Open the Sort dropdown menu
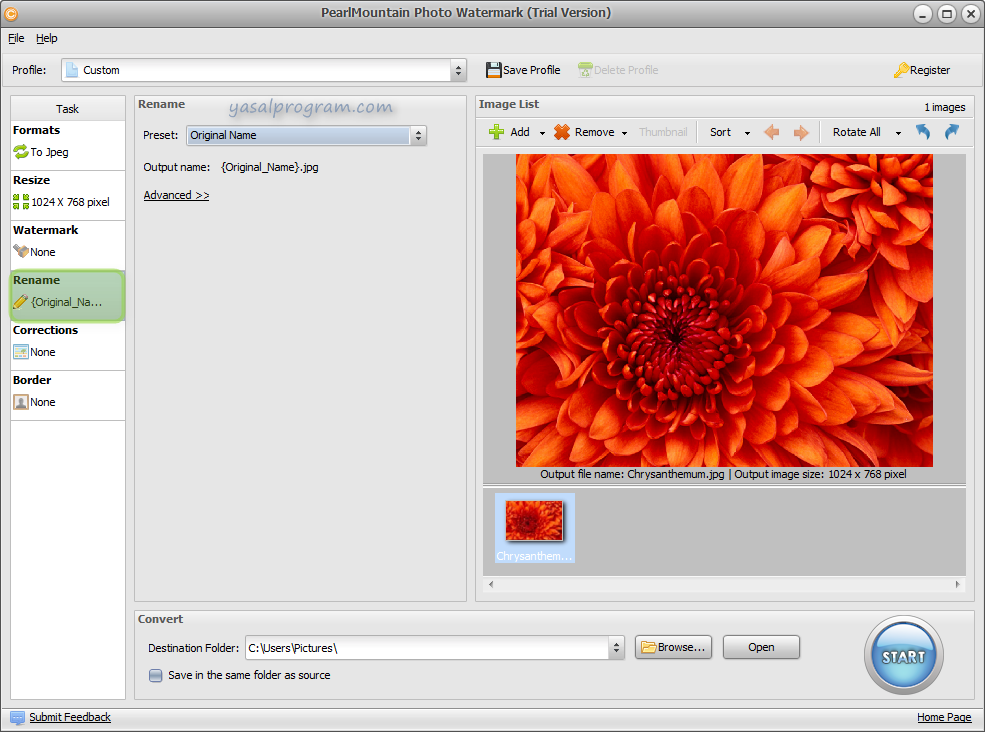Screen dimensions: 985x732 tap(726, 132)
